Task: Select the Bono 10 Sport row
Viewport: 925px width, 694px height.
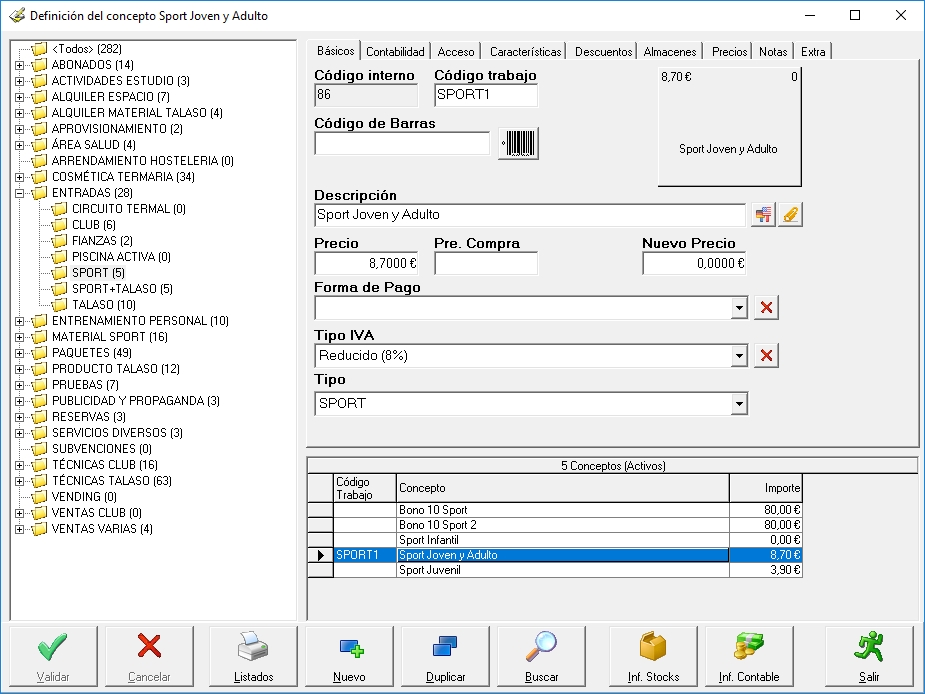Action: click(555, 510)
